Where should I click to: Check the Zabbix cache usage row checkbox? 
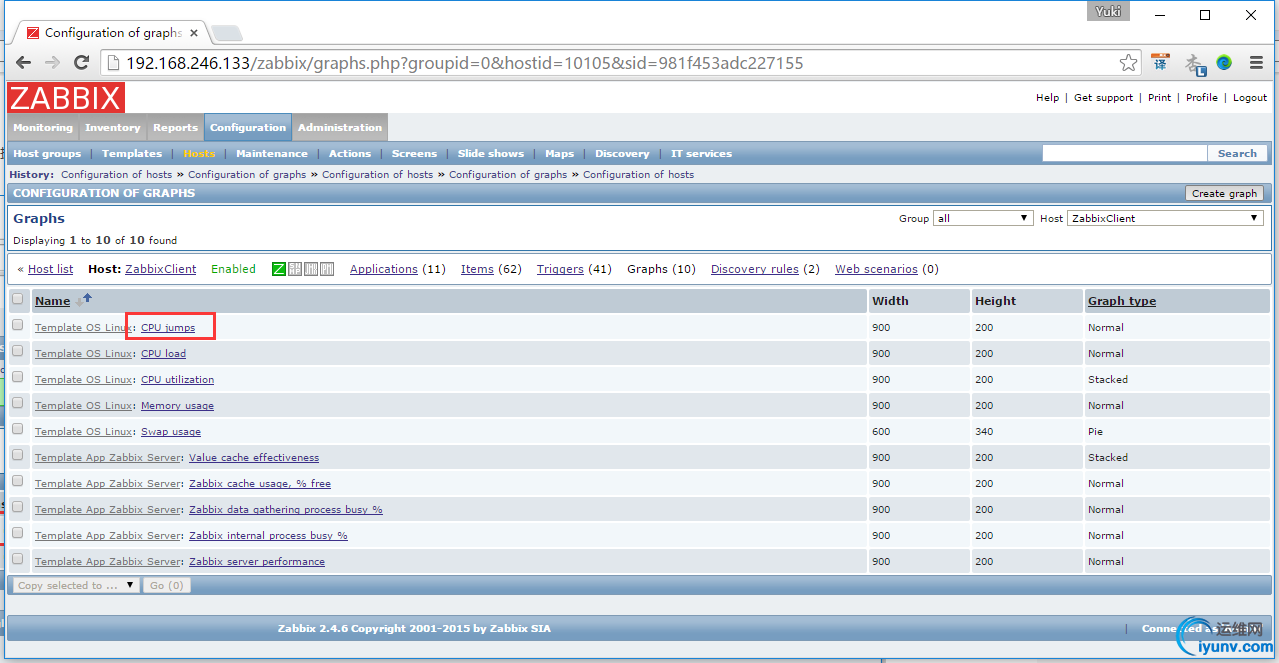(x=17, y=481)
